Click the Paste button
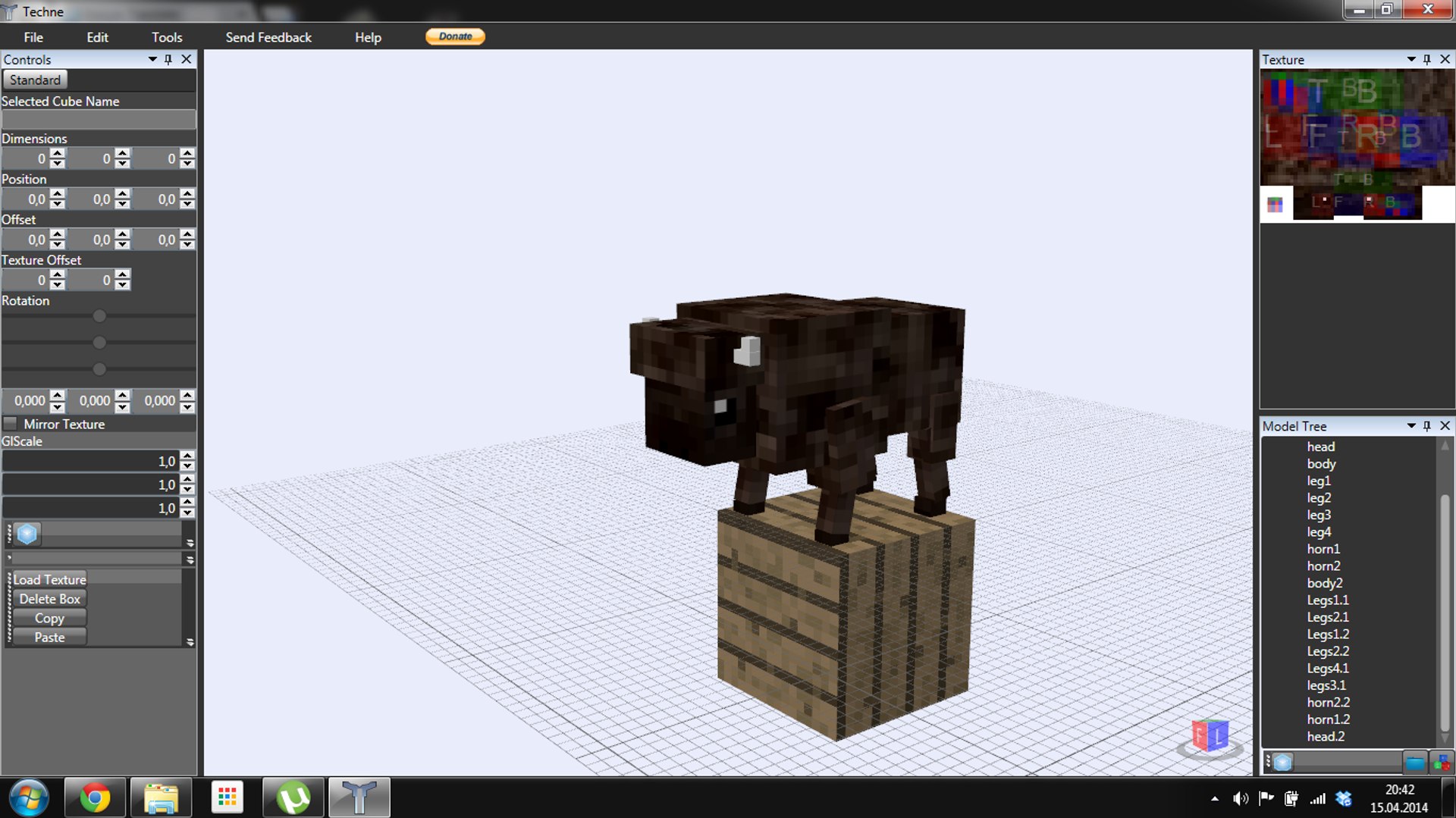This screenshot has width=1456, height=818. (49, 638)
